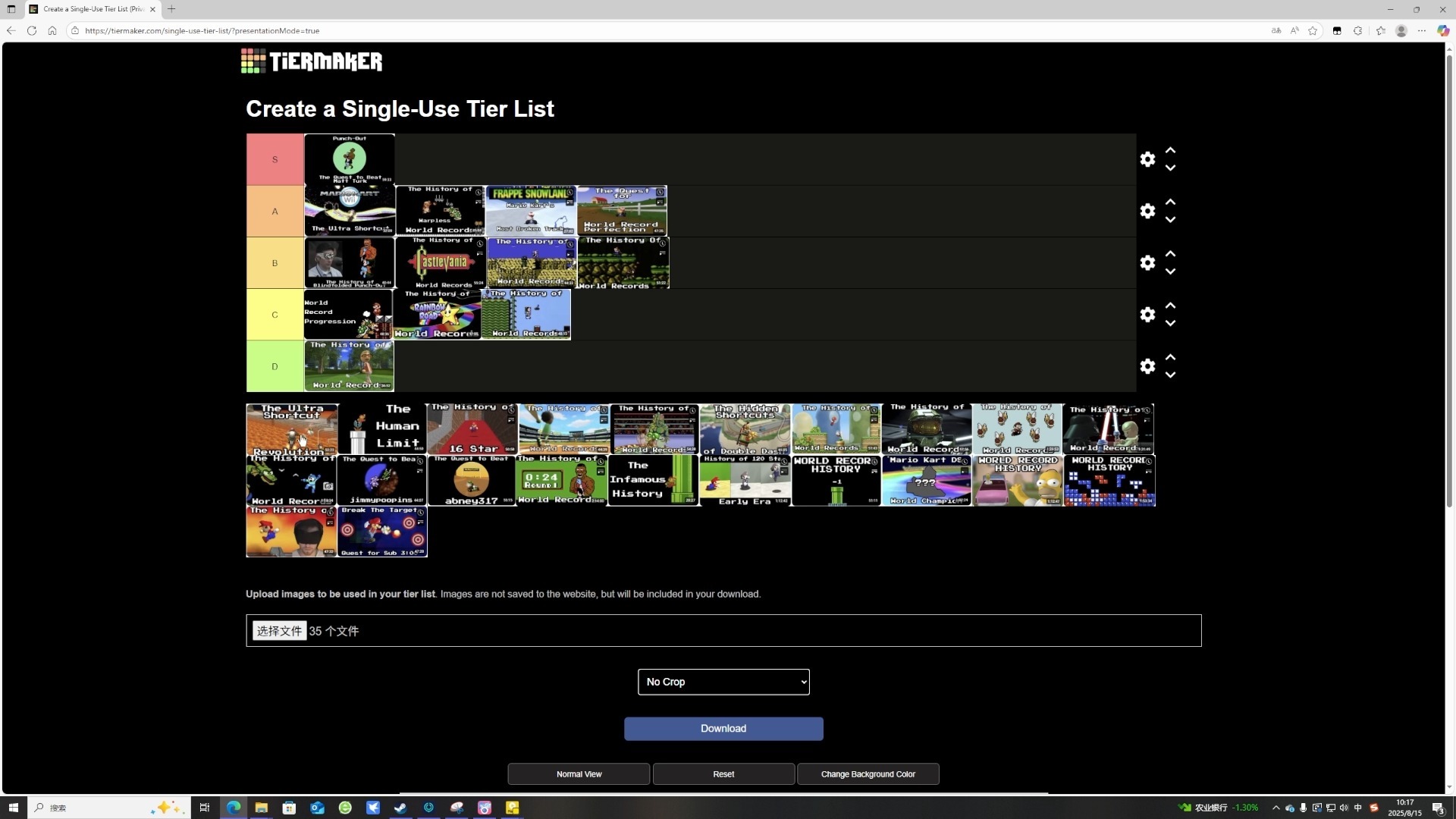The width and height of the screenshot is (1456, 819).
Task: Select Rainbow Road World Records thumbnail
Action: tap(437, 314)
